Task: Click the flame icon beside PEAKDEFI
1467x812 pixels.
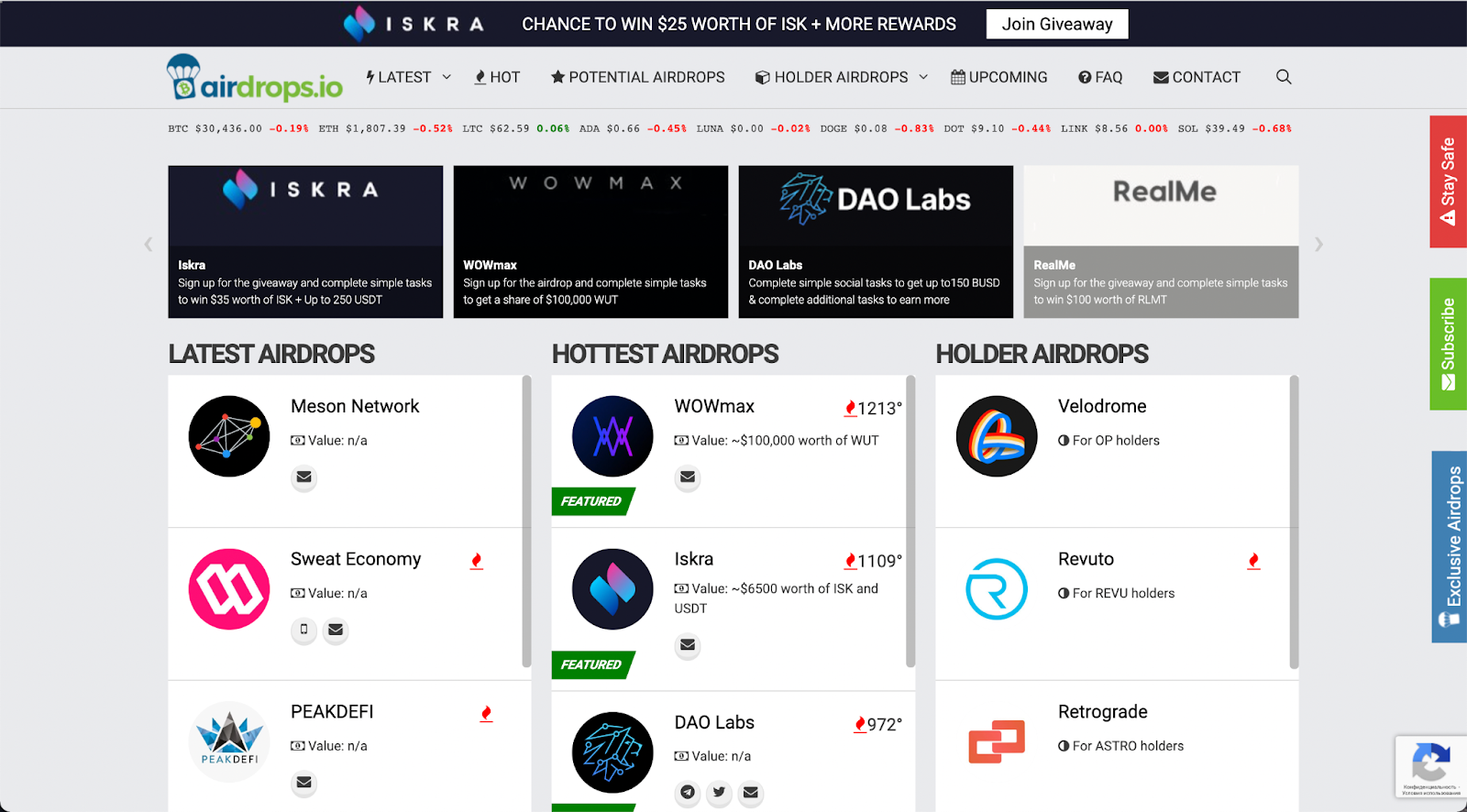Action: coord(486,714)
